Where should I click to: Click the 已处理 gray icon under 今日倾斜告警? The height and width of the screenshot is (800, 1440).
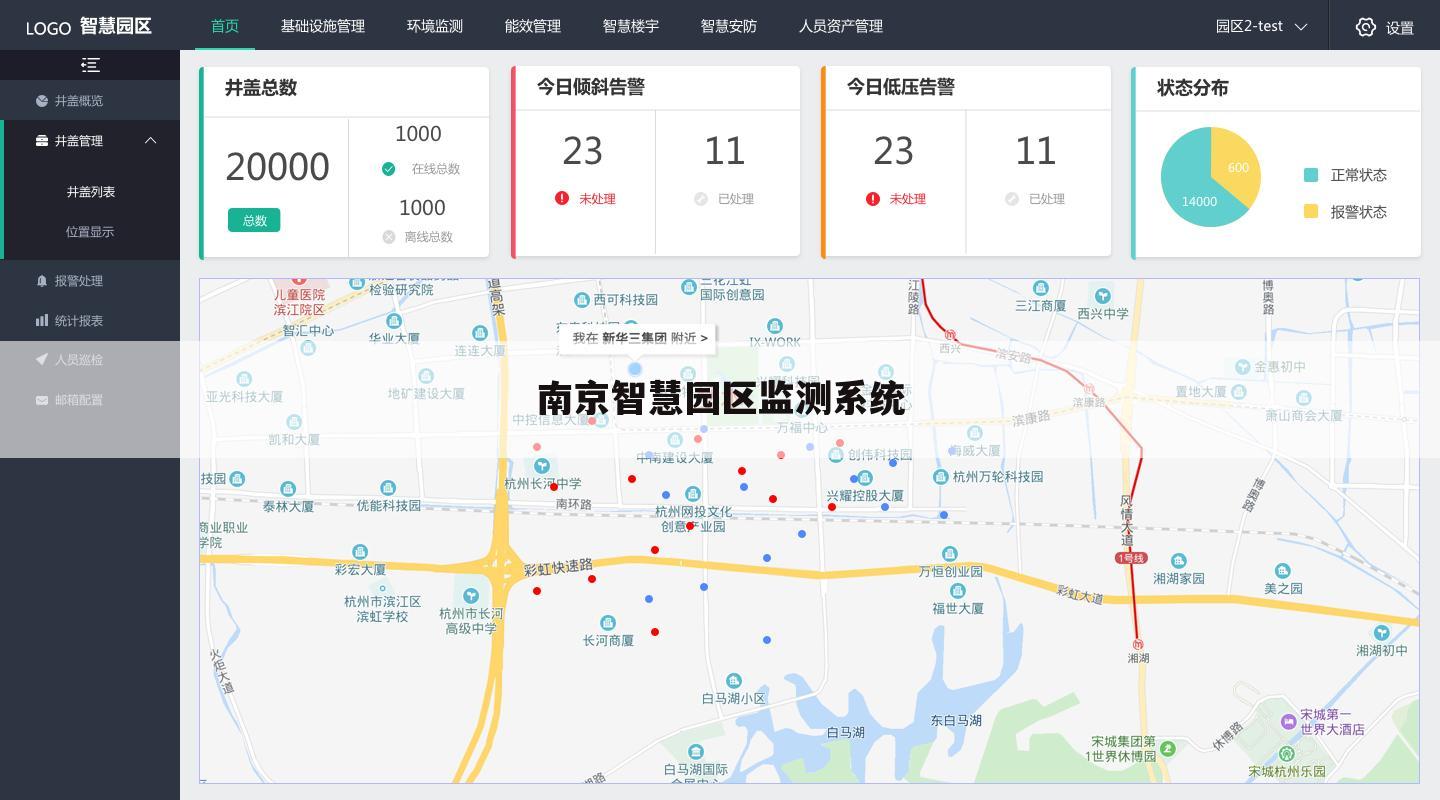pos(701,199)
